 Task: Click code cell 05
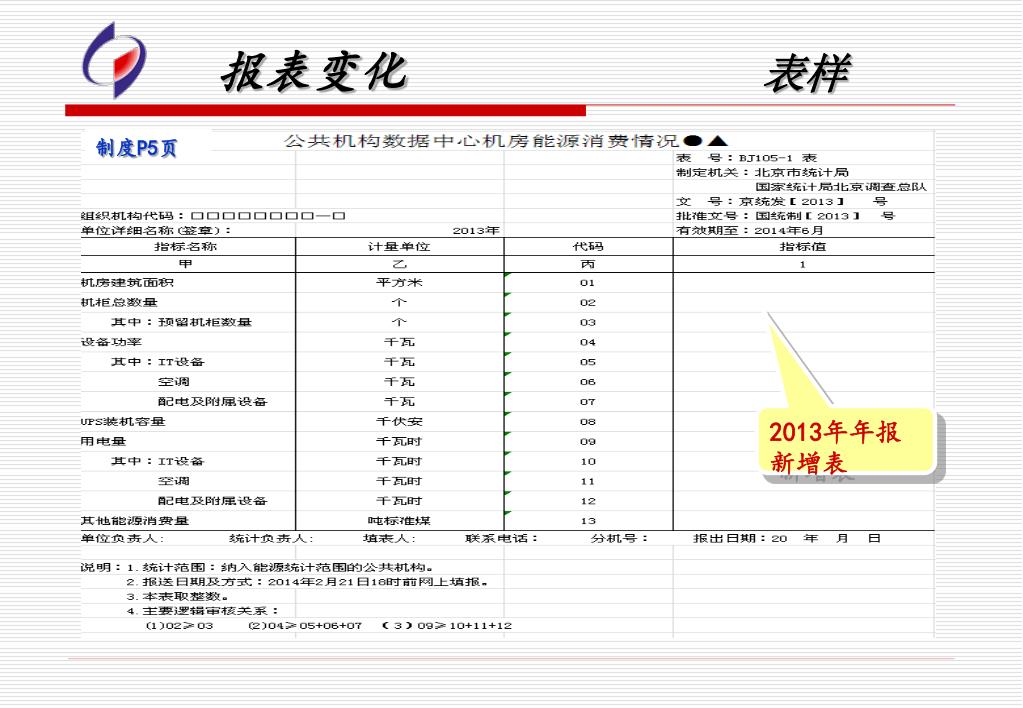click(588, 362)
